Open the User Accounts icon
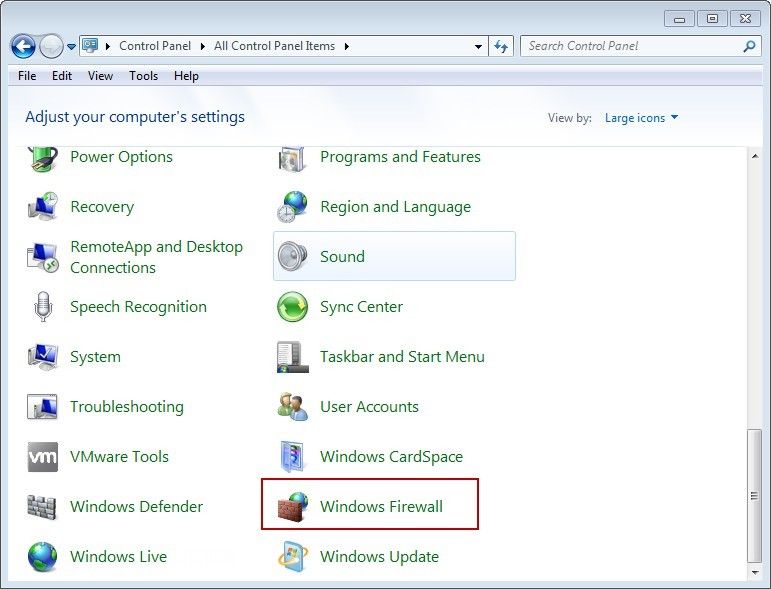This screenshot has width=771, height=589. 292,407
